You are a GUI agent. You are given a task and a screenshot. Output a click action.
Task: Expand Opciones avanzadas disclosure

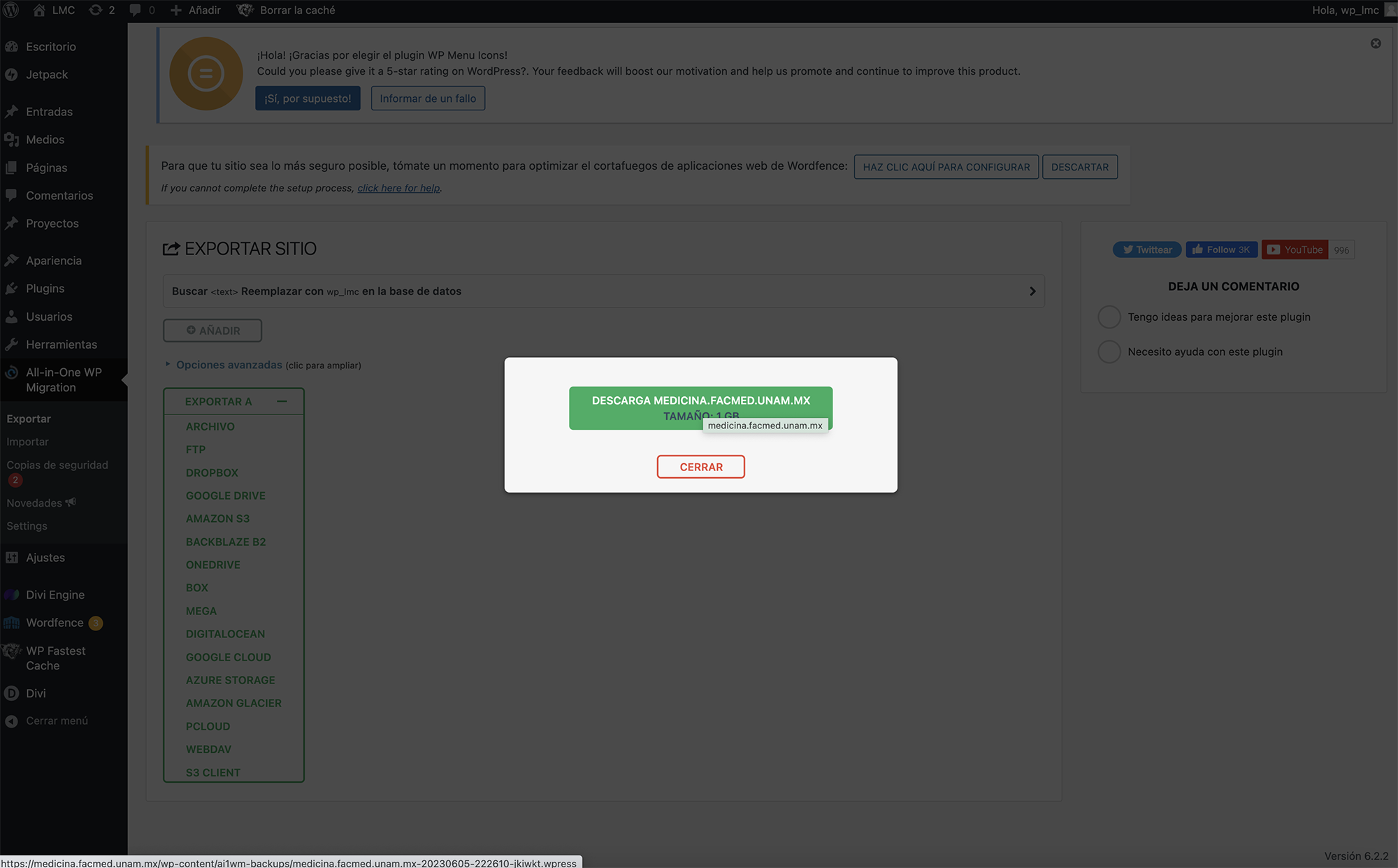229,365
